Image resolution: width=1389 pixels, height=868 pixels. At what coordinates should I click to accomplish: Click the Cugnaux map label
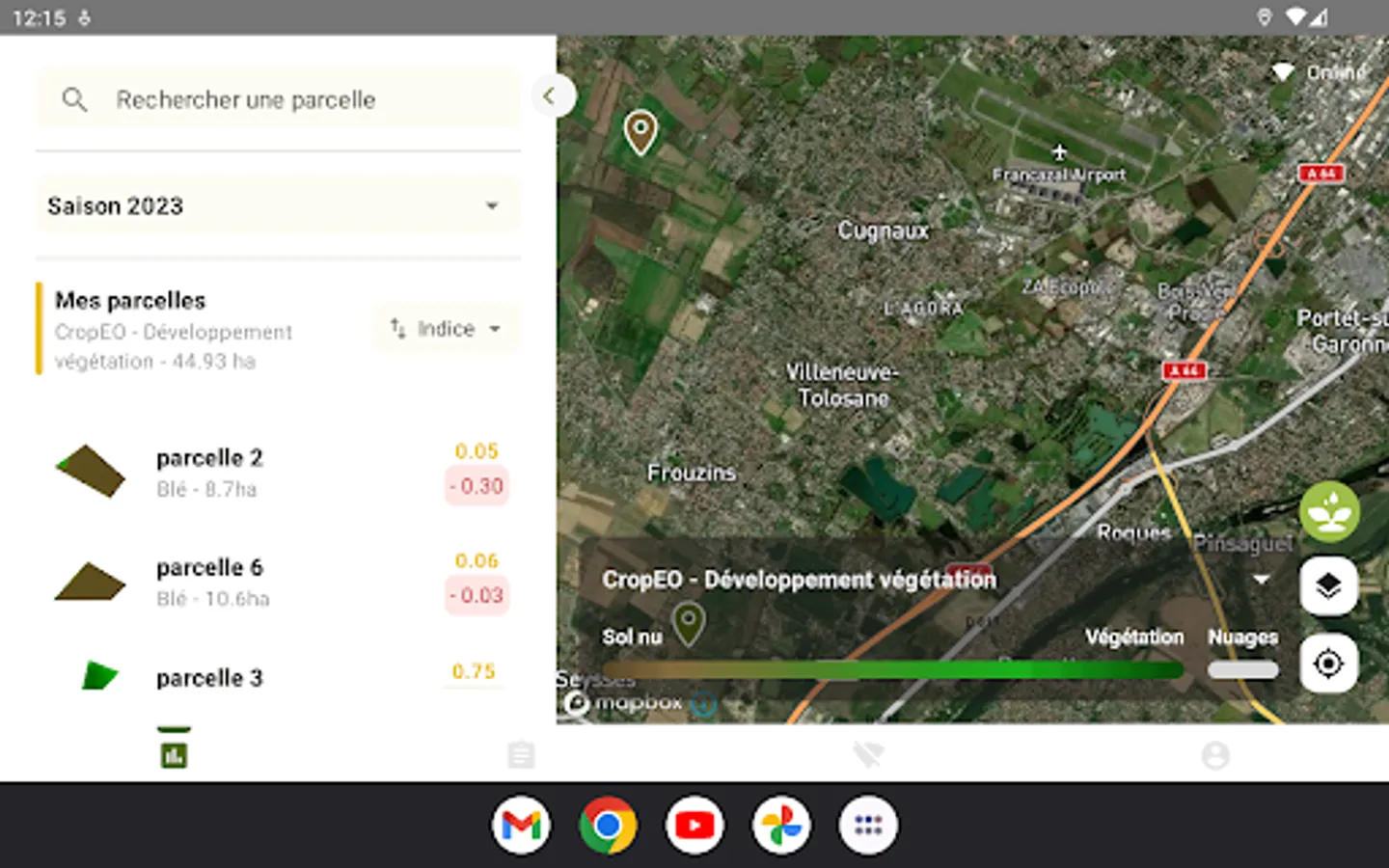tap(883, 231)
